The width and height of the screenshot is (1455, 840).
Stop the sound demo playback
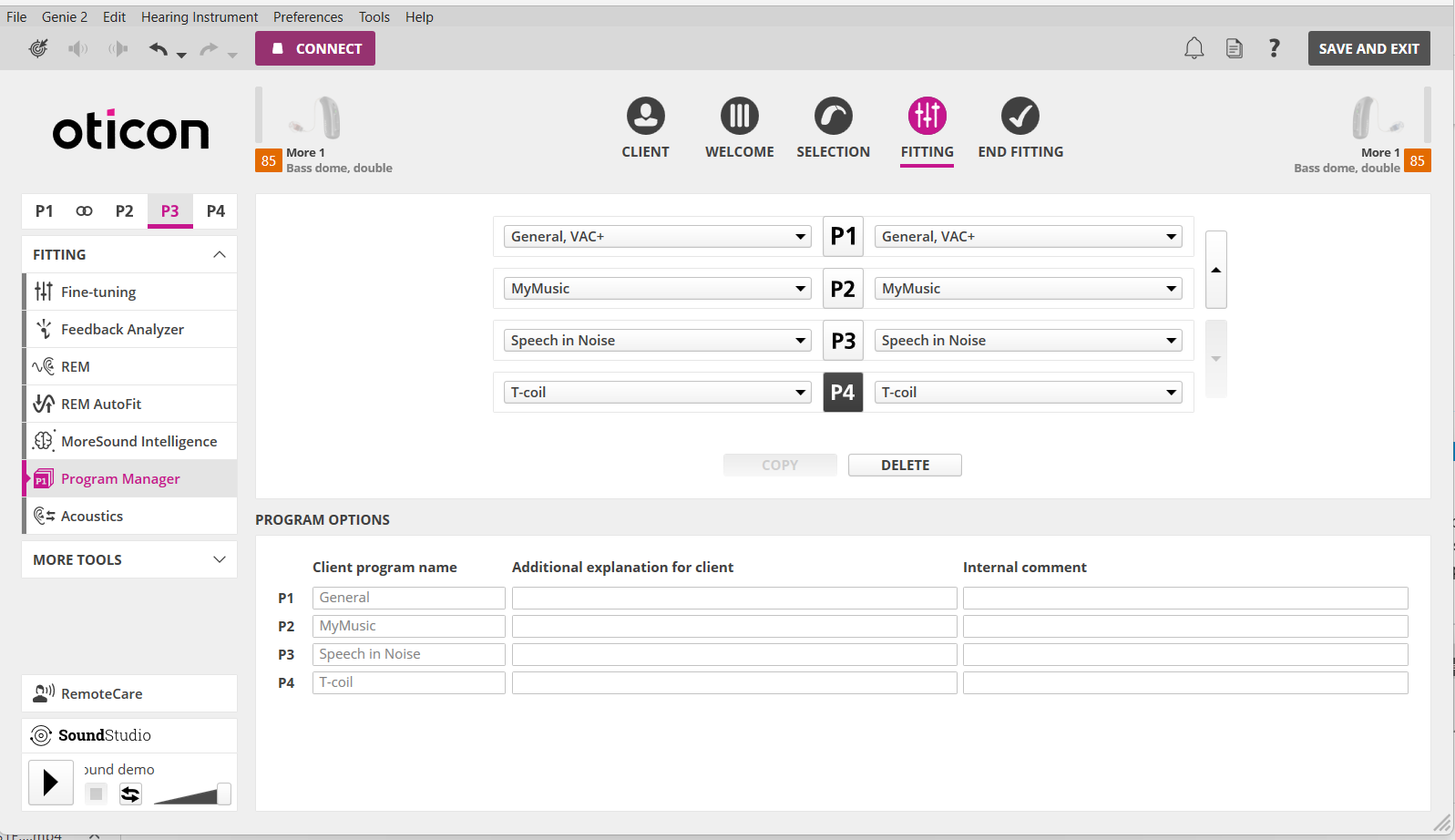pos(97,794)
